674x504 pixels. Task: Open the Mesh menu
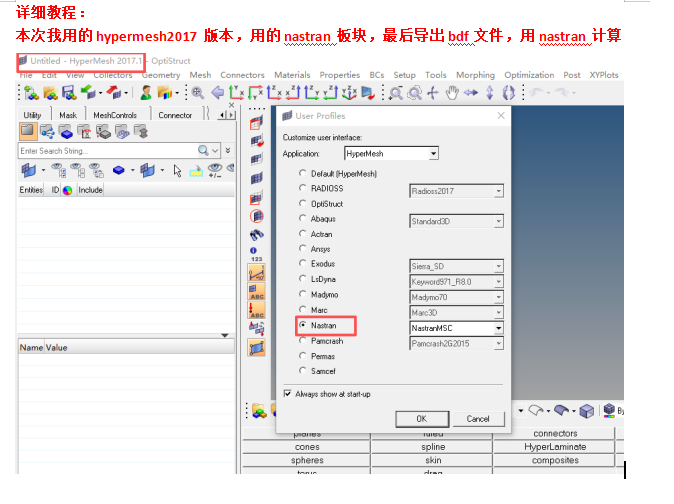pyautogui.click(x=200, y=75)
